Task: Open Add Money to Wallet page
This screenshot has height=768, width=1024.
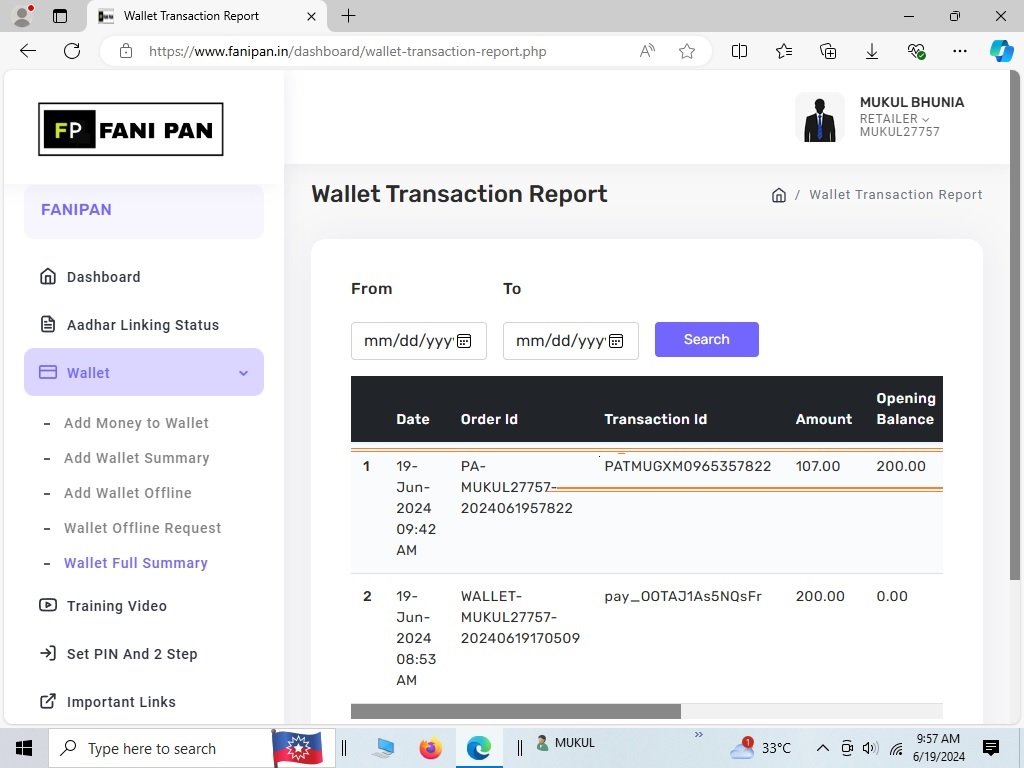Action: click(x=136, y=423)
